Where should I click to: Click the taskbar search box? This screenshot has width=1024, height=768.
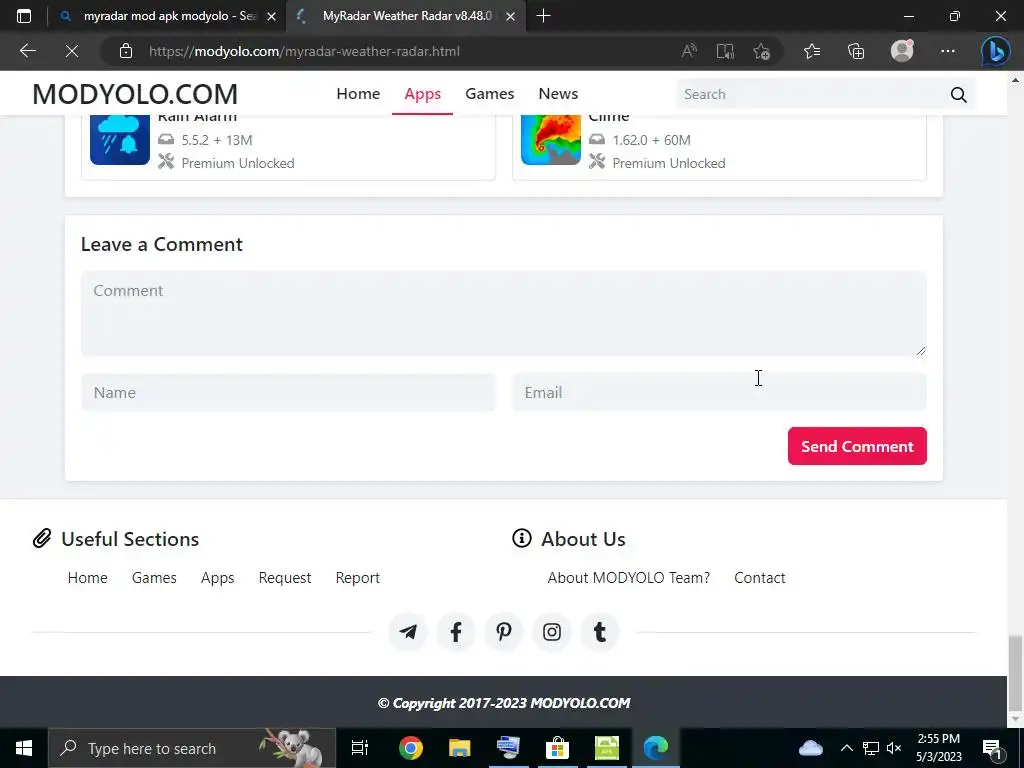click(191, 748)
